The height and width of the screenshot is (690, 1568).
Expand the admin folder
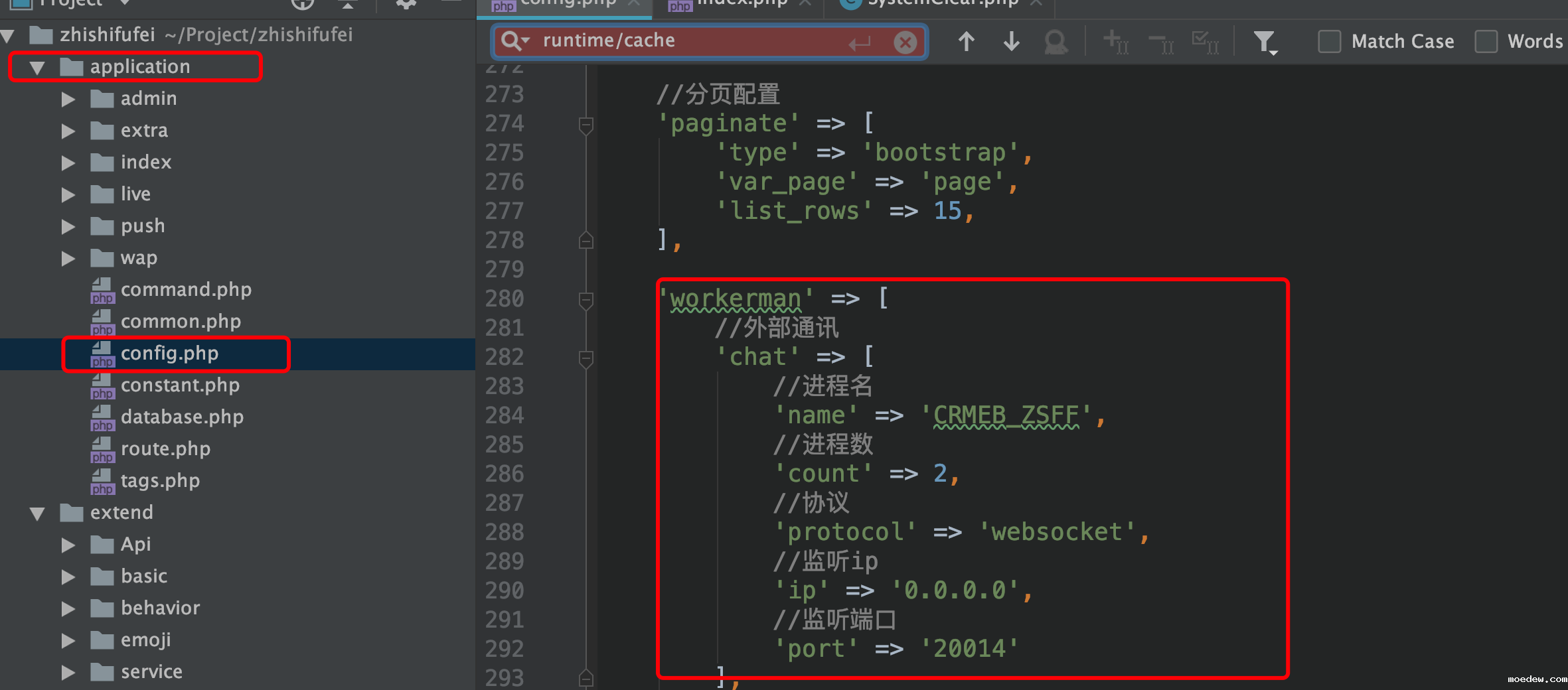pyautogui.click(x=68, y=99)
